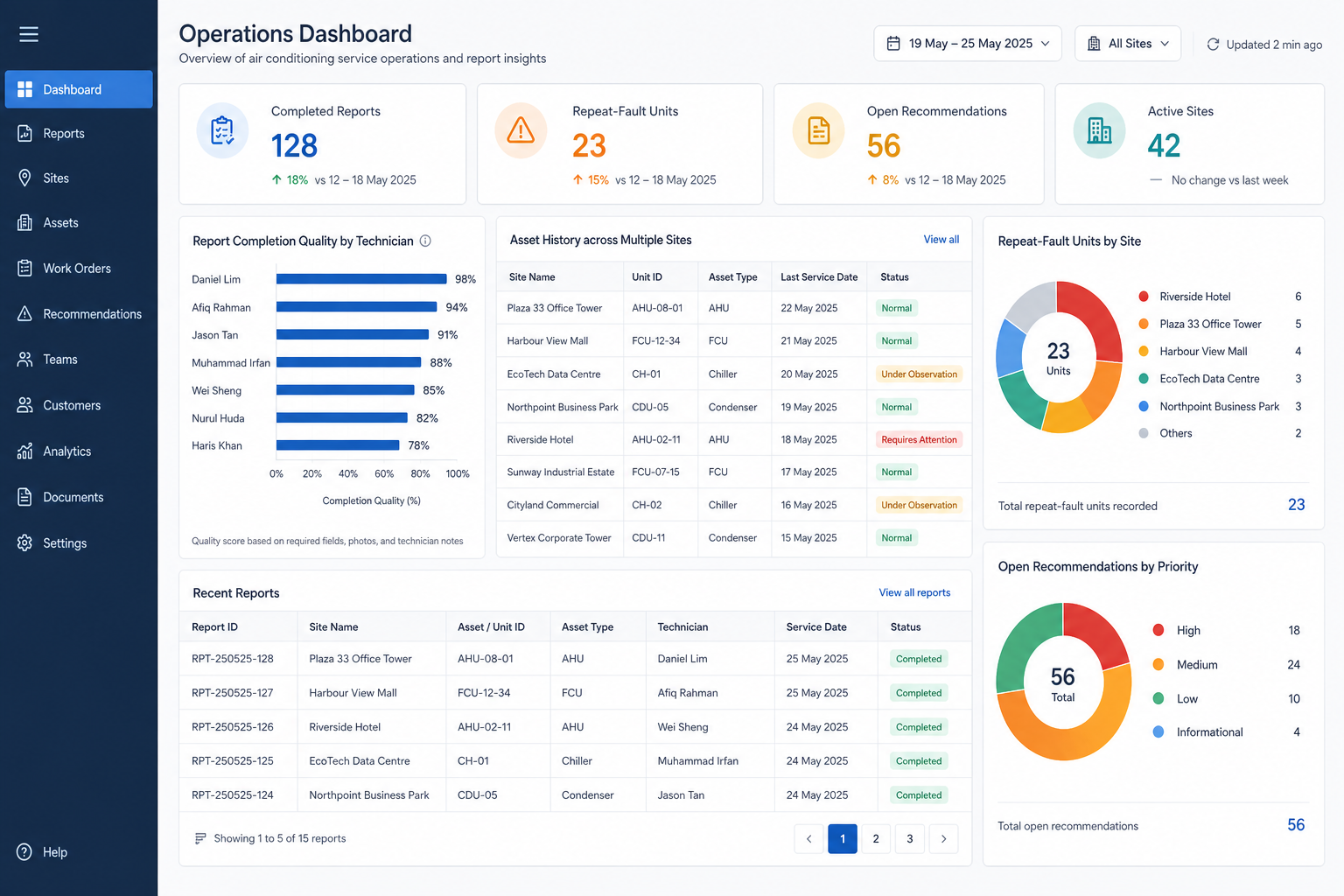The image size is (1344, 896).
Task: Click report ID RPT-250525-128
Action: tap(233, 659)
